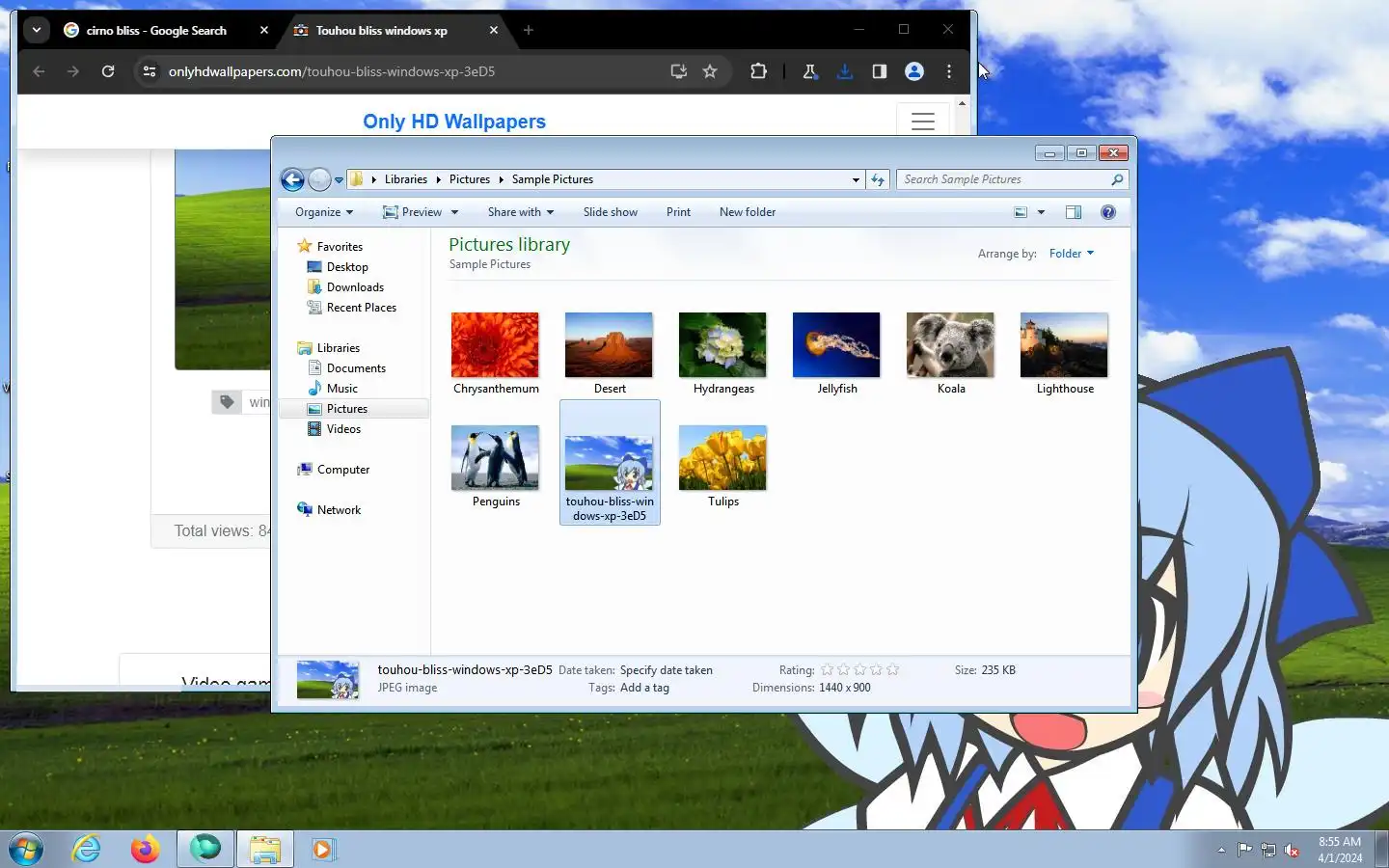Click the Explorer back arrow button

(292, 179)
